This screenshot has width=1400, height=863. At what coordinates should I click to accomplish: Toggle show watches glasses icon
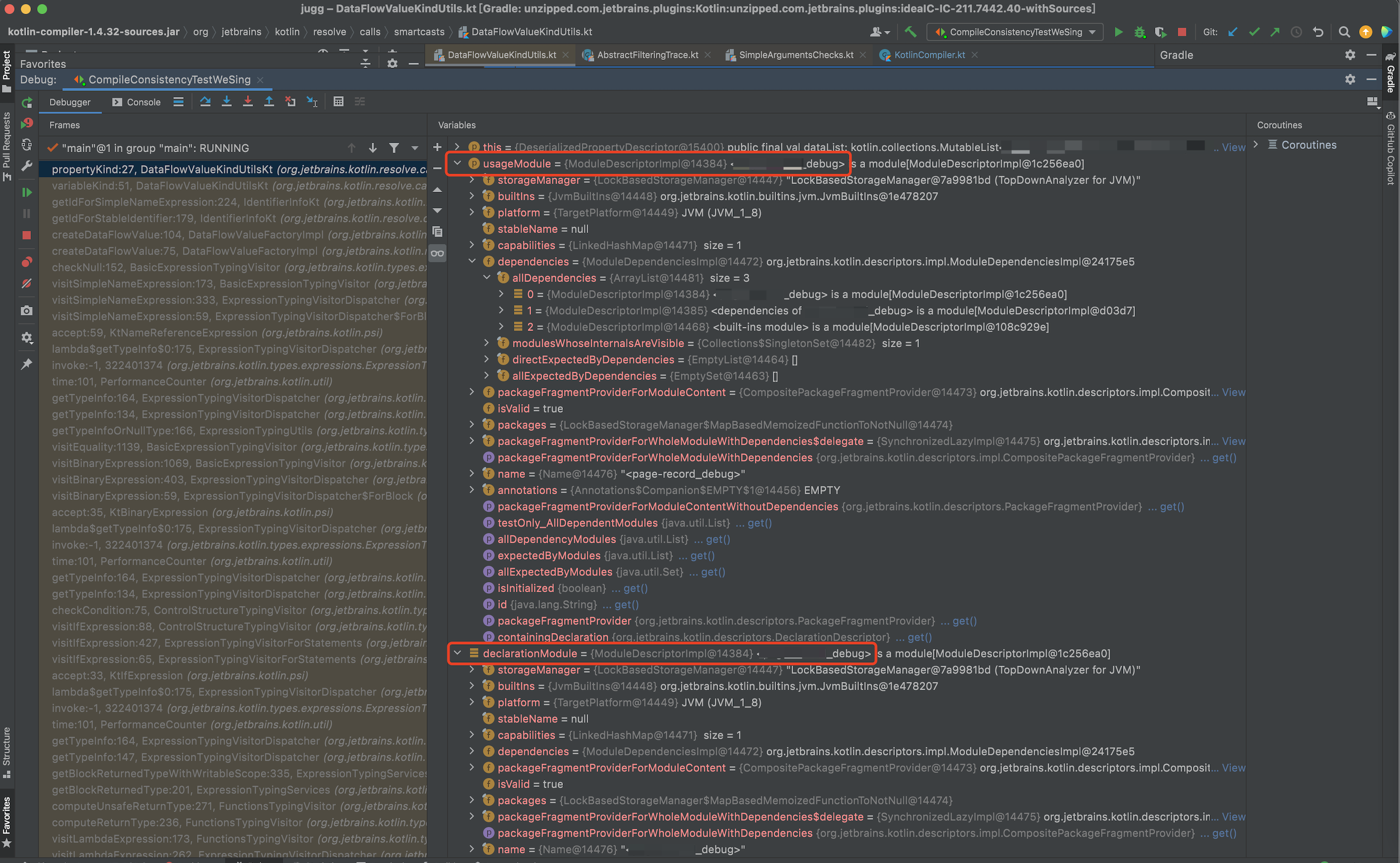pos(437,254)
